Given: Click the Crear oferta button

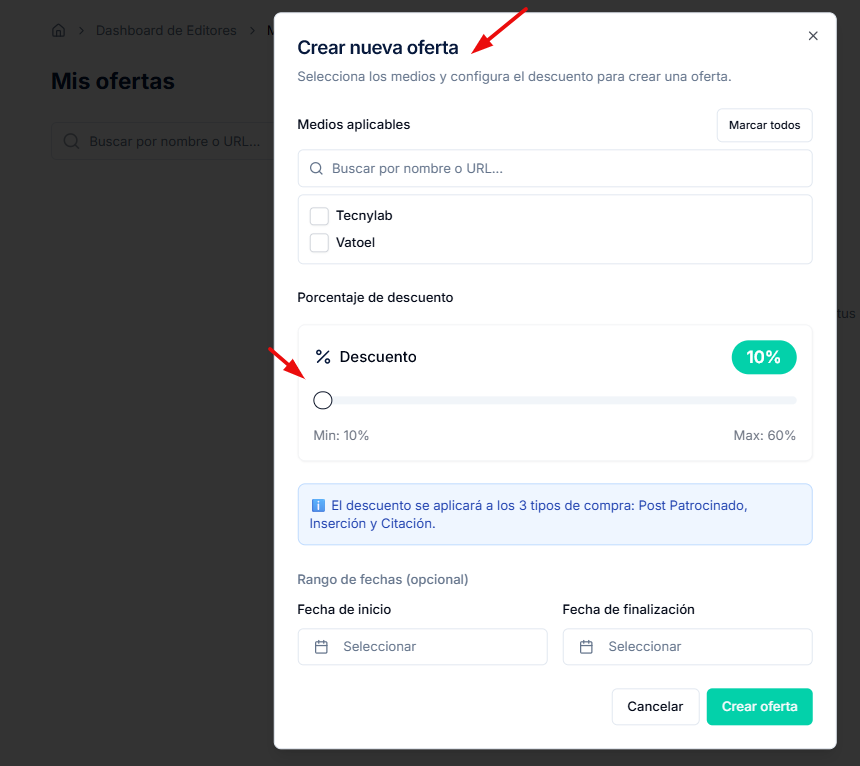Looking at the screenshot, I should coord(759,706).
